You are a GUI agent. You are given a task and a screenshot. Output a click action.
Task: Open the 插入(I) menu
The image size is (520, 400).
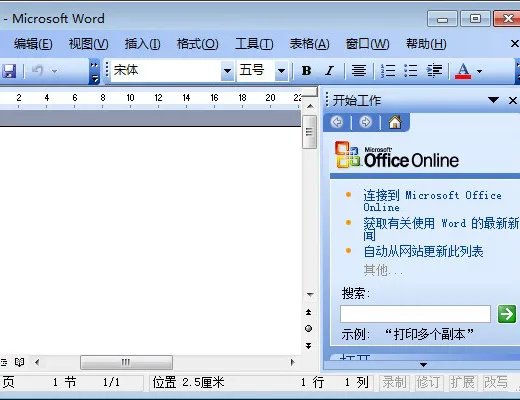tap(142, 44)
